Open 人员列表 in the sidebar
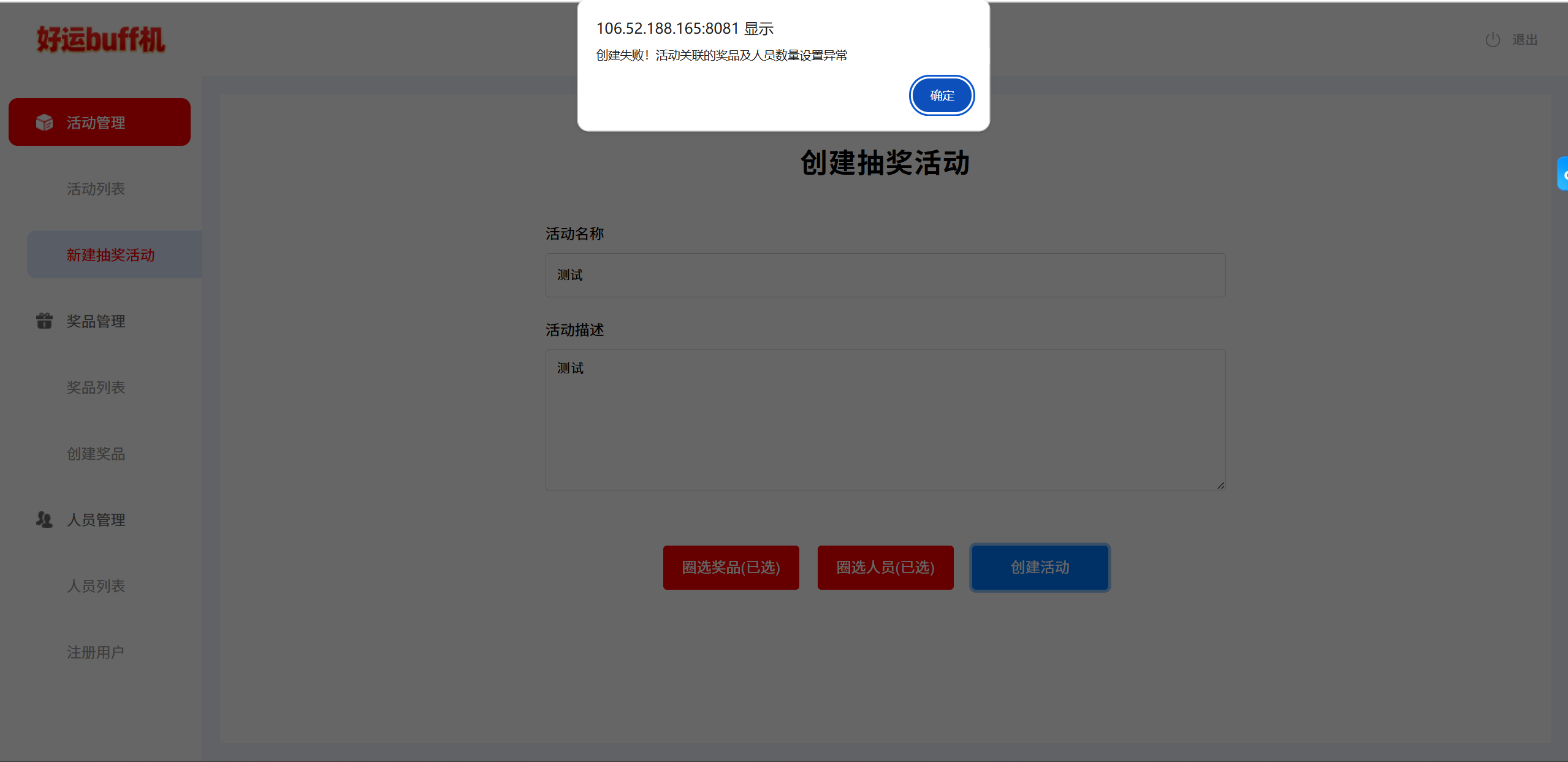The height and width of the screenshot is (762, 1568). (96, 586)
